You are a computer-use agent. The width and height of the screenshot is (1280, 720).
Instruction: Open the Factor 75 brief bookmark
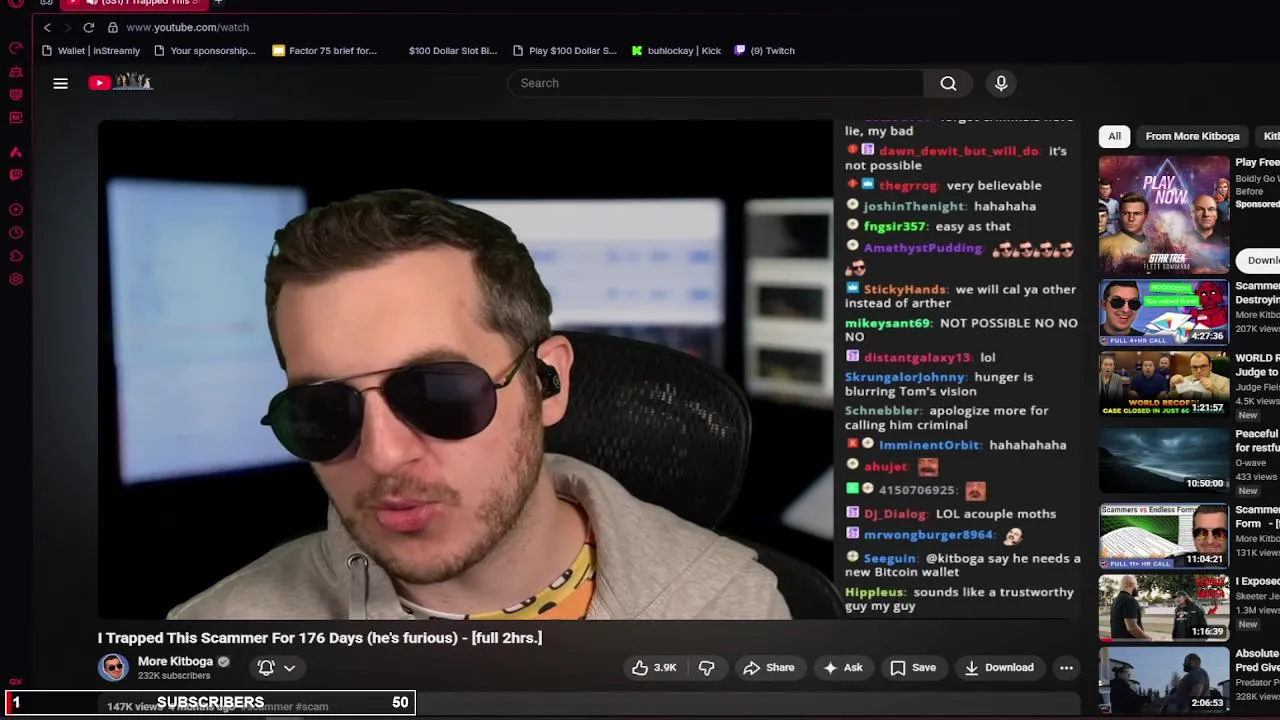325,50
